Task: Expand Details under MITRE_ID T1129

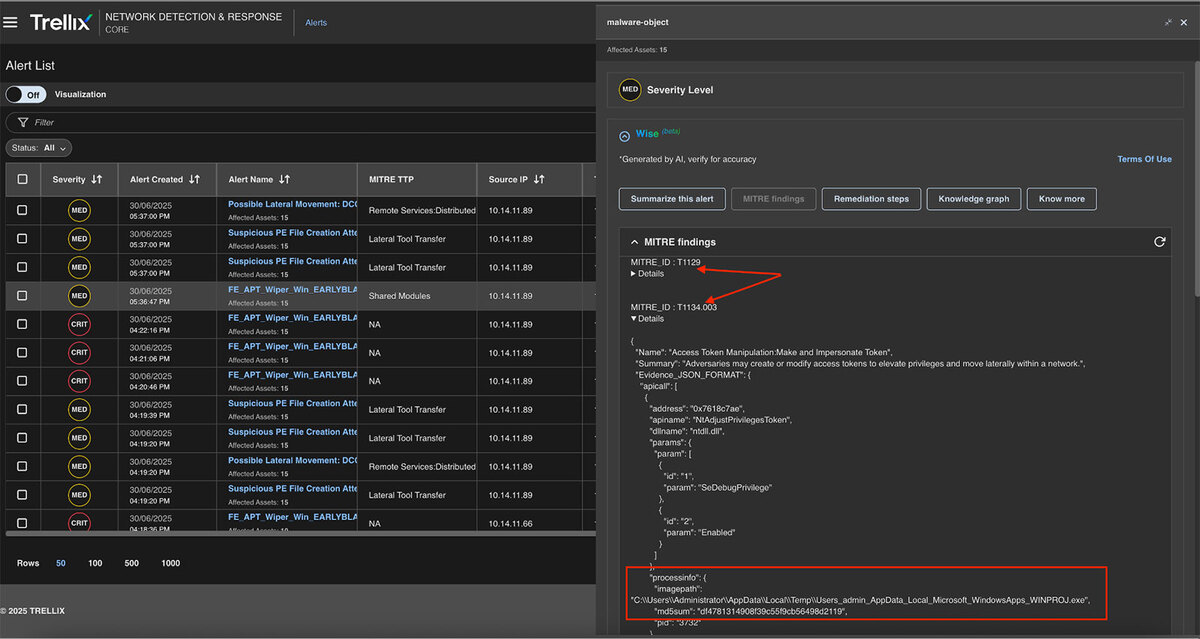Action: [x=647, y=273]
